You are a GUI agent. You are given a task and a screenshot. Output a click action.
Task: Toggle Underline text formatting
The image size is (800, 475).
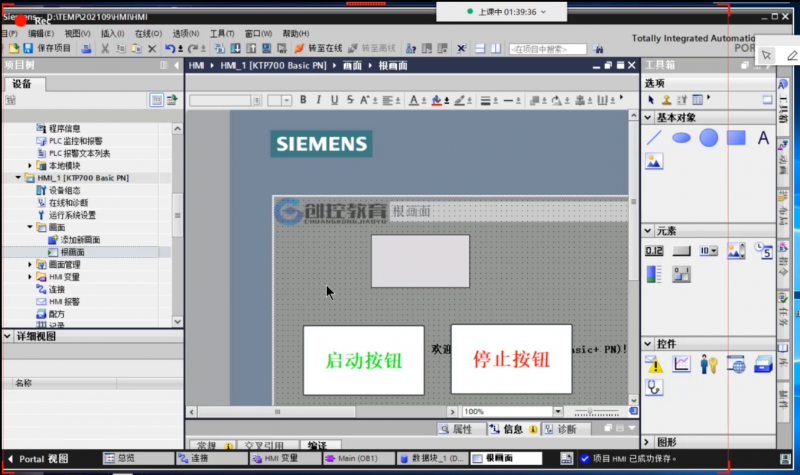(x=334, y=100)
